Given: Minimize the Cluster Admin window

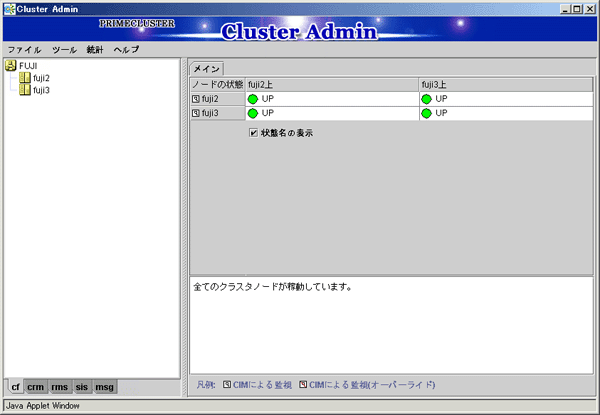Looking at the screenshot, I should pos(565,9).
